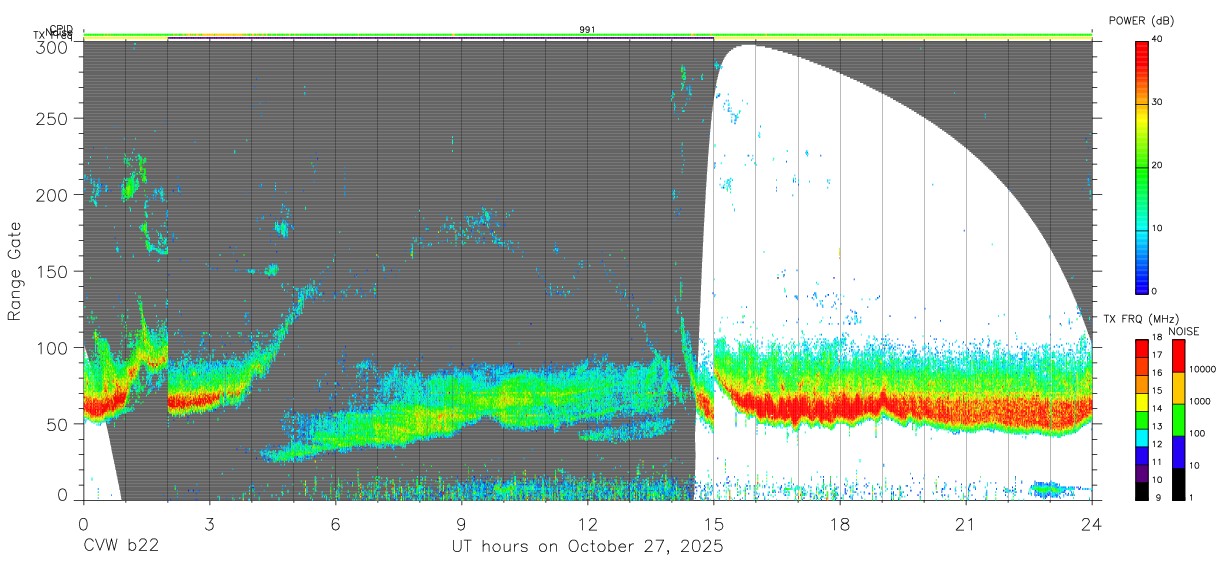Click the 100 noise scale label
1228x567 pixels.
point(1199,433)
